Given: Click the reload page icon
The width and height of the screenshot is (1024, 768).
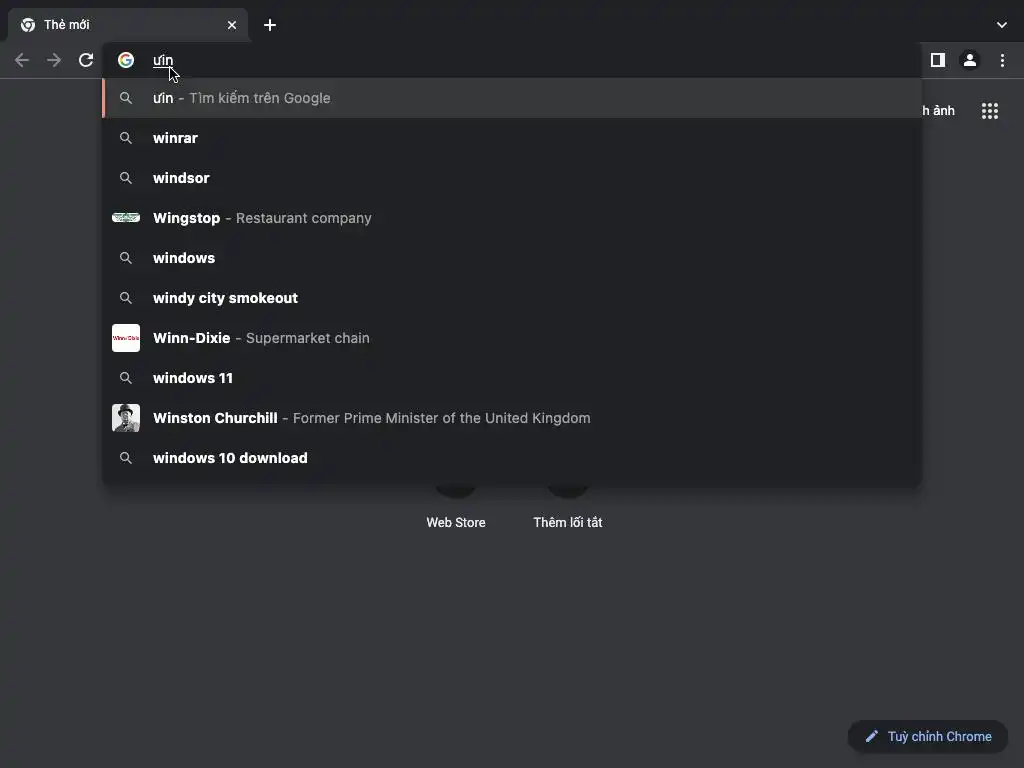Looking at the screenshot, I should [x=86, y=60].
